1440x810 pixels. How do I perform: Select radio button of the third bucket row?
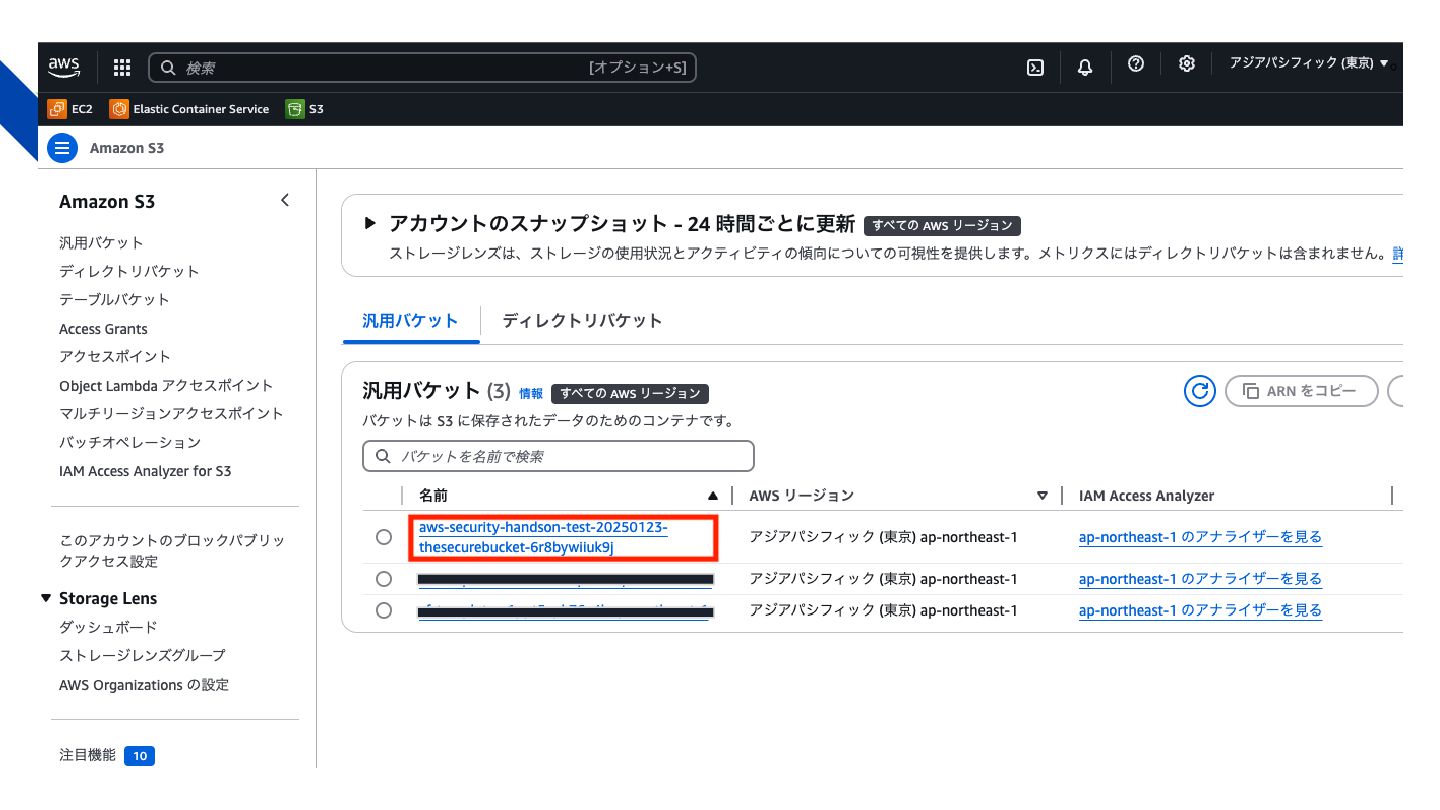pyautogui.click(x=384, y=610)
